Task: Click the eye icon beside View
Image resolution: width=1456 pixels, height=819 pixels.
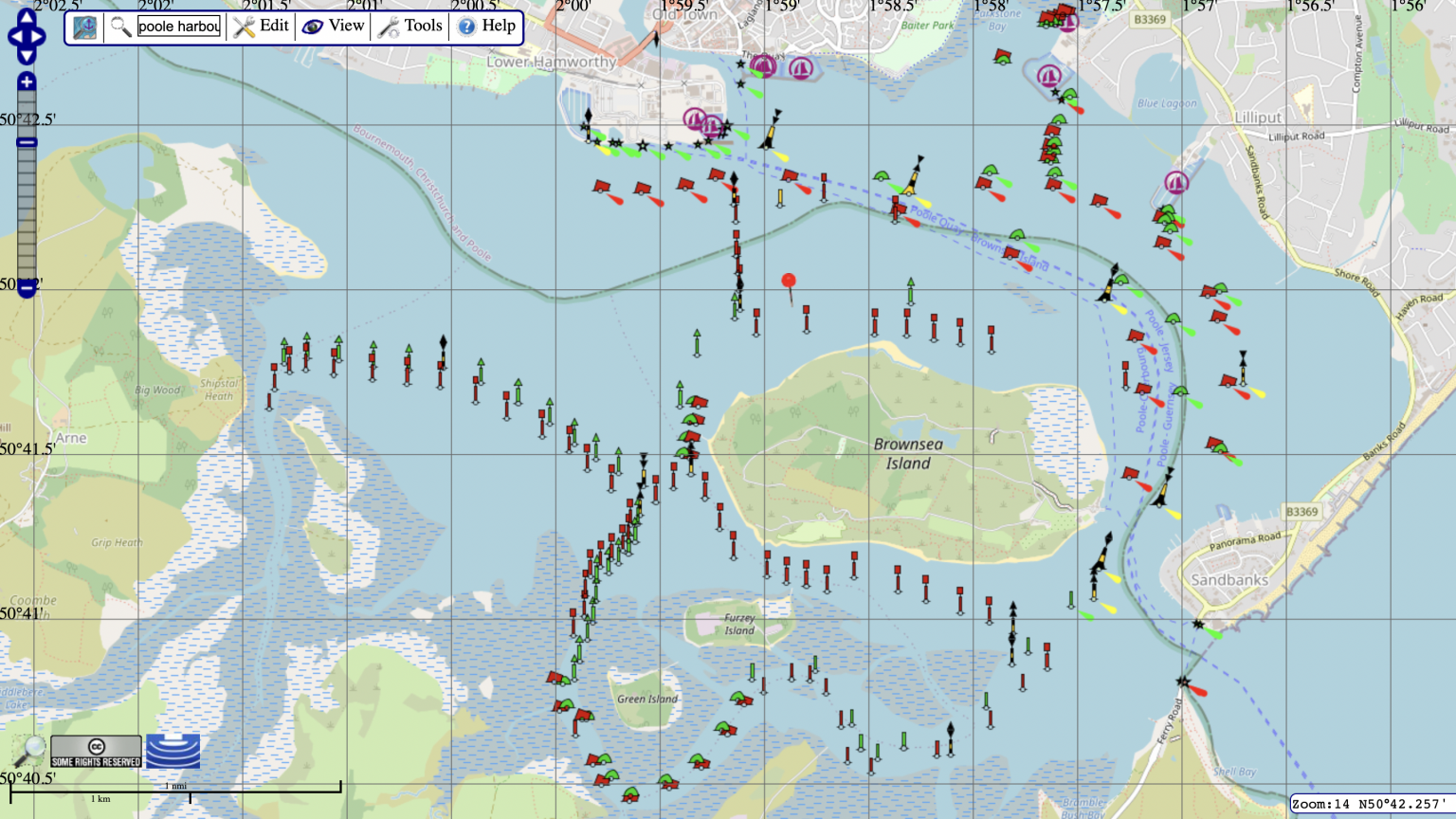Action: [314, 27]
